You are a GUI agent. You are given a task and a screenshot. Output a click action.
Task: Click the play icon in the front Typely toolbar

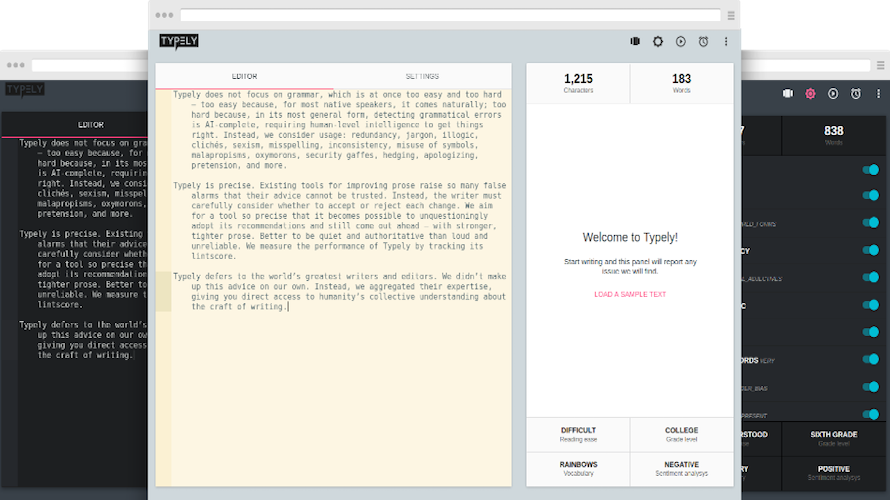(x=681, y=41)
